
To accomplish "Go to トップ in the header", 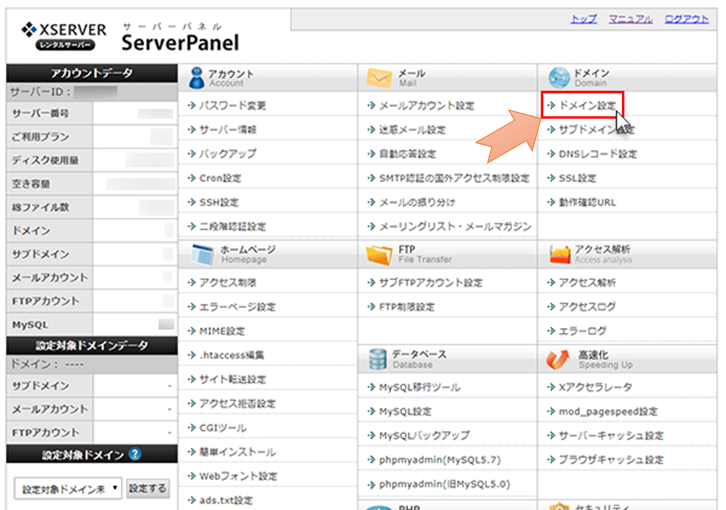I will tap(583, 19).
